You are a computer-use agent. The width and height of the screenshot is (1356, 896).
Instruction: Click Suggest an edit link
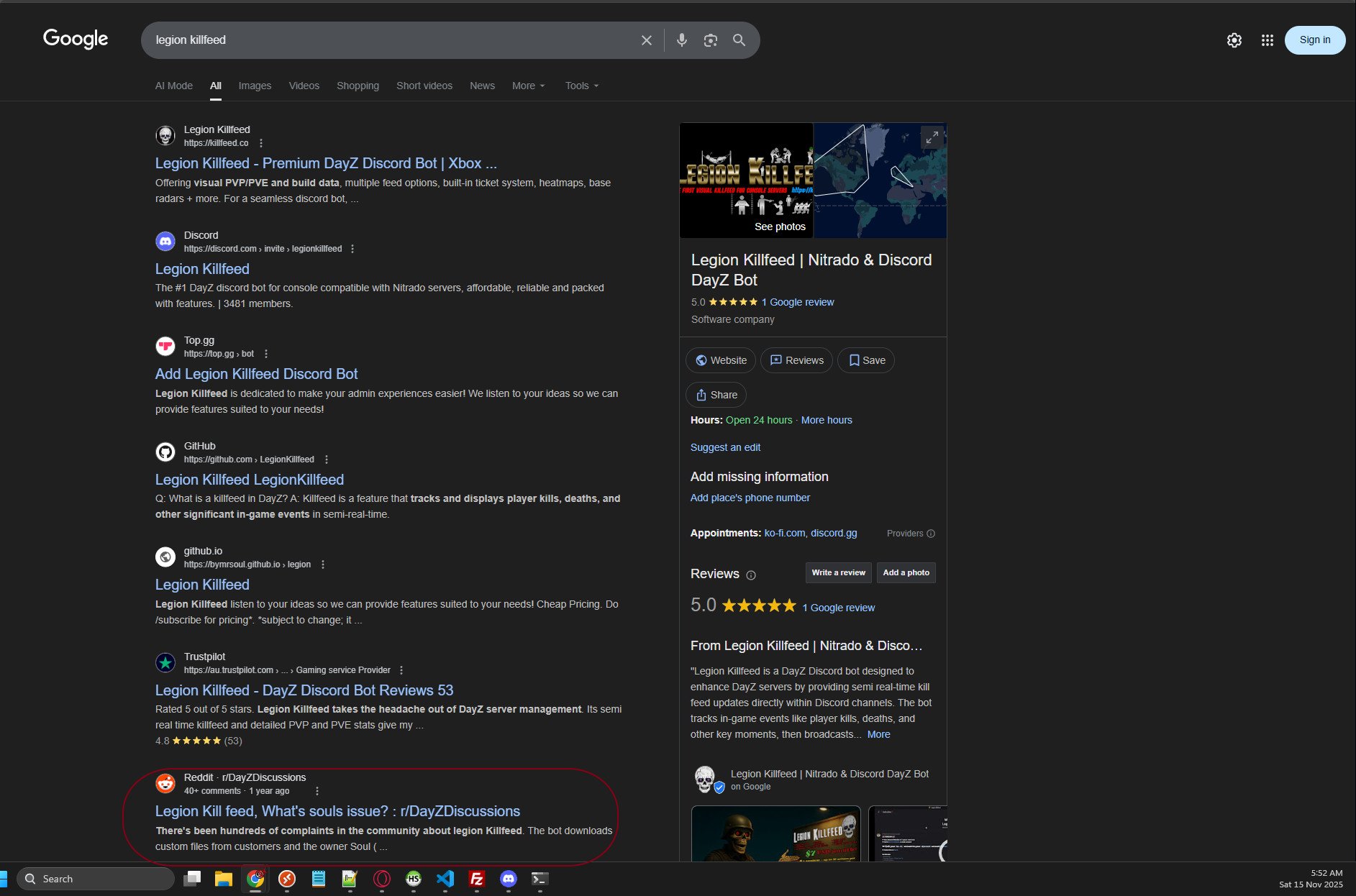[x=725, y=447]
